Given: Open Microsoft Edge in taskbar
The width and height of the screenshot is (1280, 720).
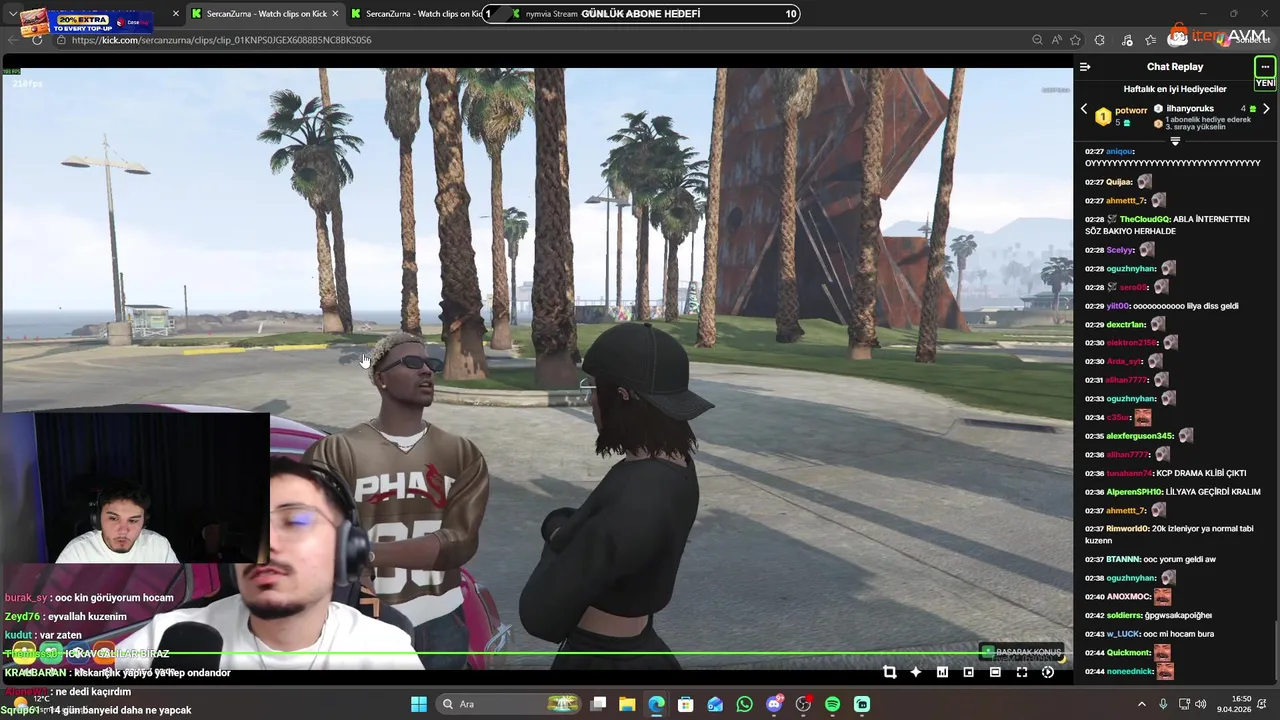Looking at the screenshot, I should coord(656,704).
